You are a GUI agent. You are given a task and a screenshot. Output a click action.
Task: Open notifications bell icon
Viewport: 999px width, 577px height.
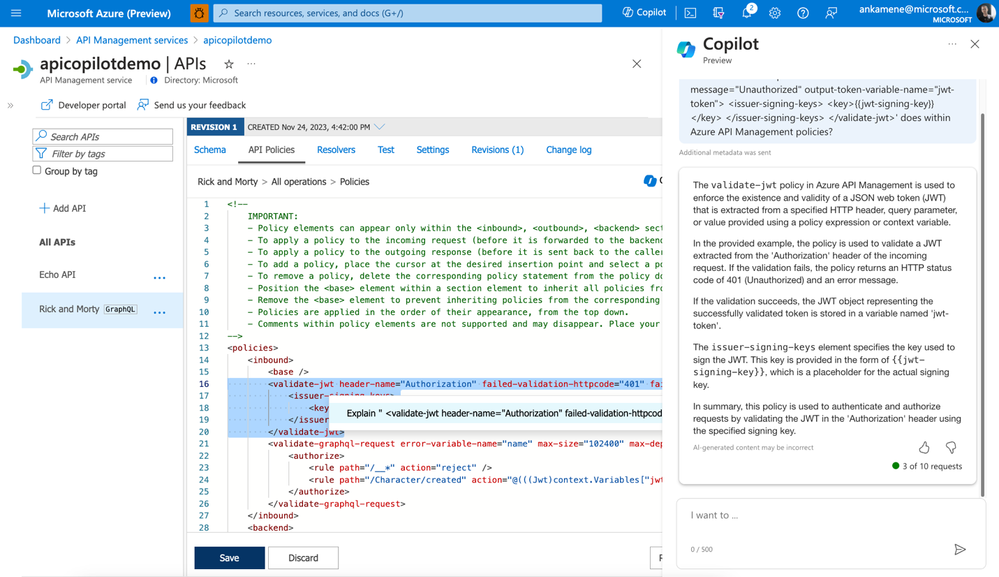tap(747, 13)
